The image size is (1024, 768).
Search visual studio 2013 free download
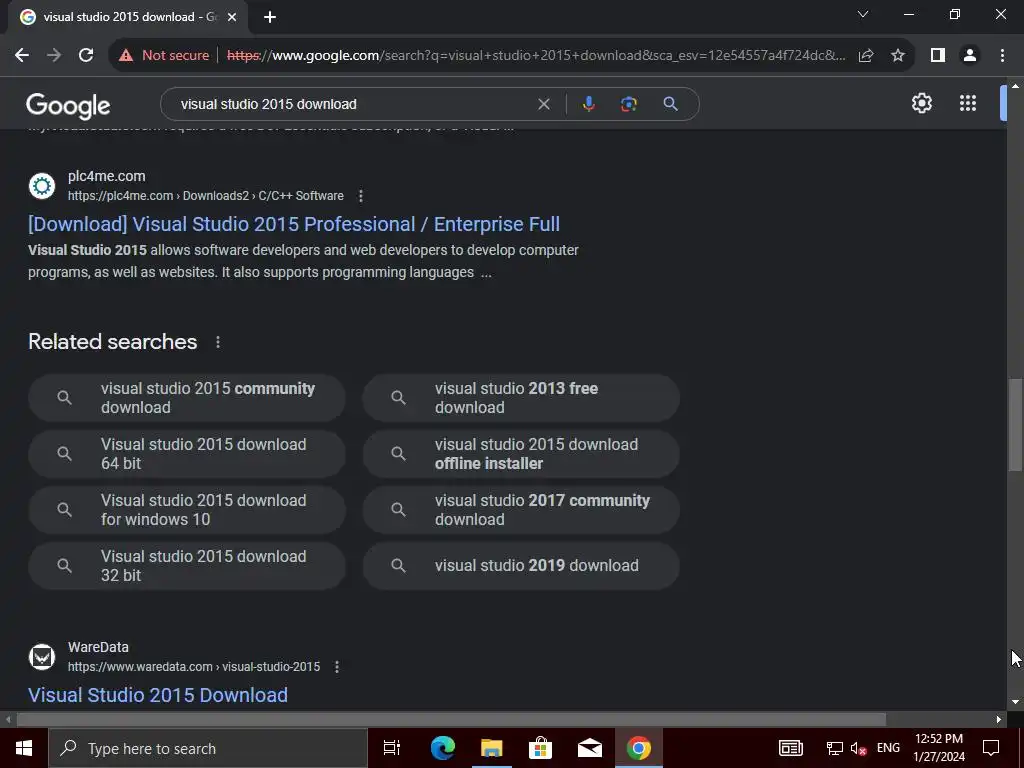click(521, 398)
